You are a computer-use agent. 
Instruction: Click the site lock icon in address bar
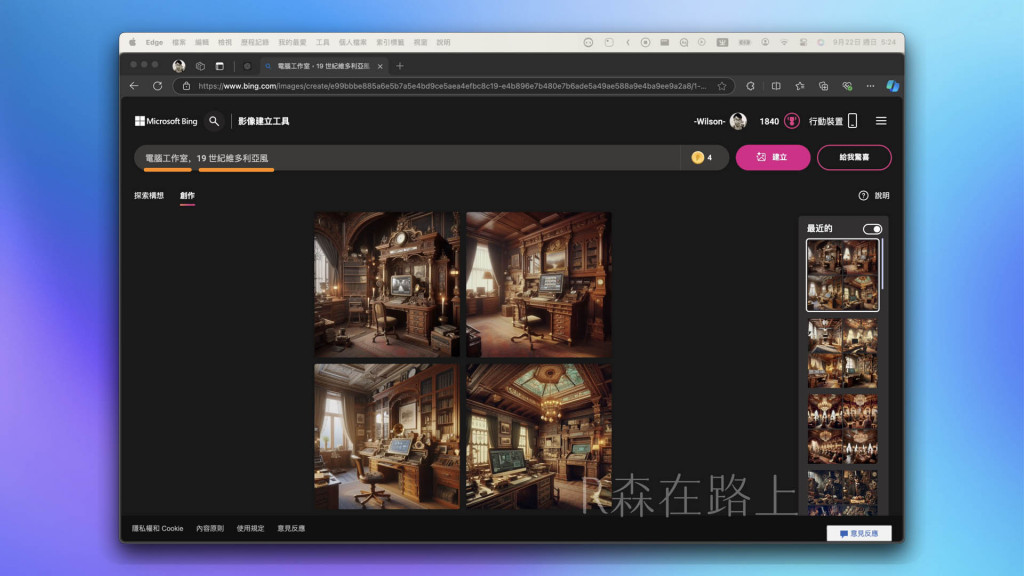(186, 86)
